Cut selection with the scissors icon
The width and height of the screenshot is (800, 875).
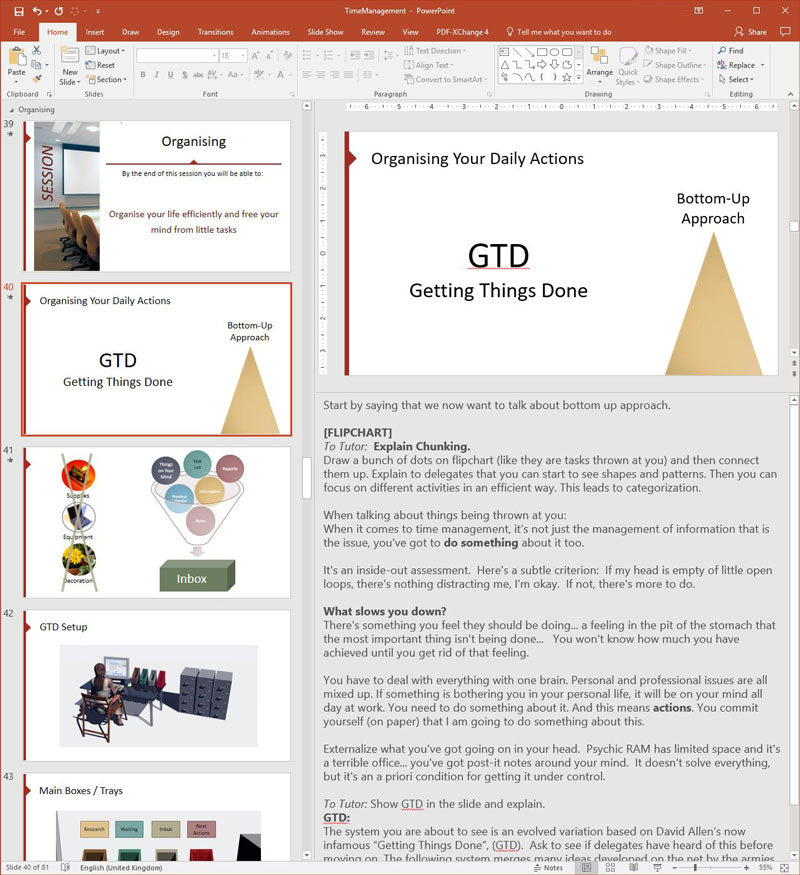pos(36,51)
